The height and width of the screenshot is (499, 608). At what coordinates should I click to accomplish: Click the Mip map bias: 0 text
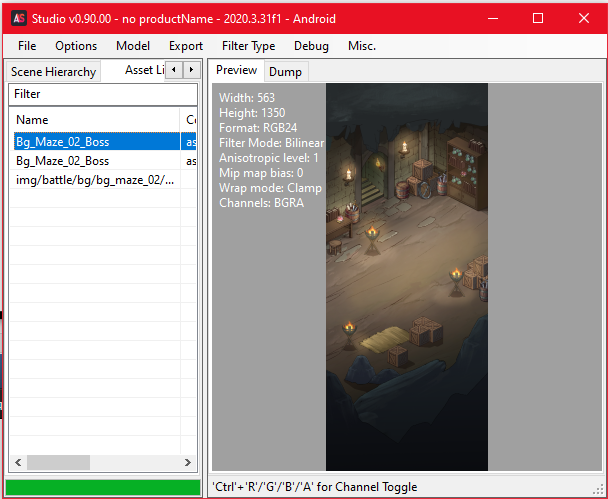pyautogui.click(x=261, y=173)
